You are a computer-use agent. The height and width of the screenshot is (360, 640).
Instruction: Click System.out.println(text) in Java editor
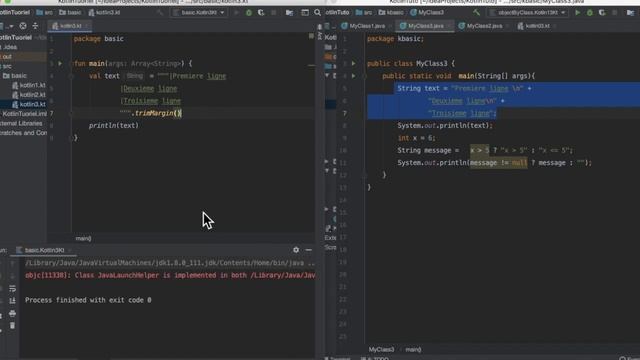[445, 125]
